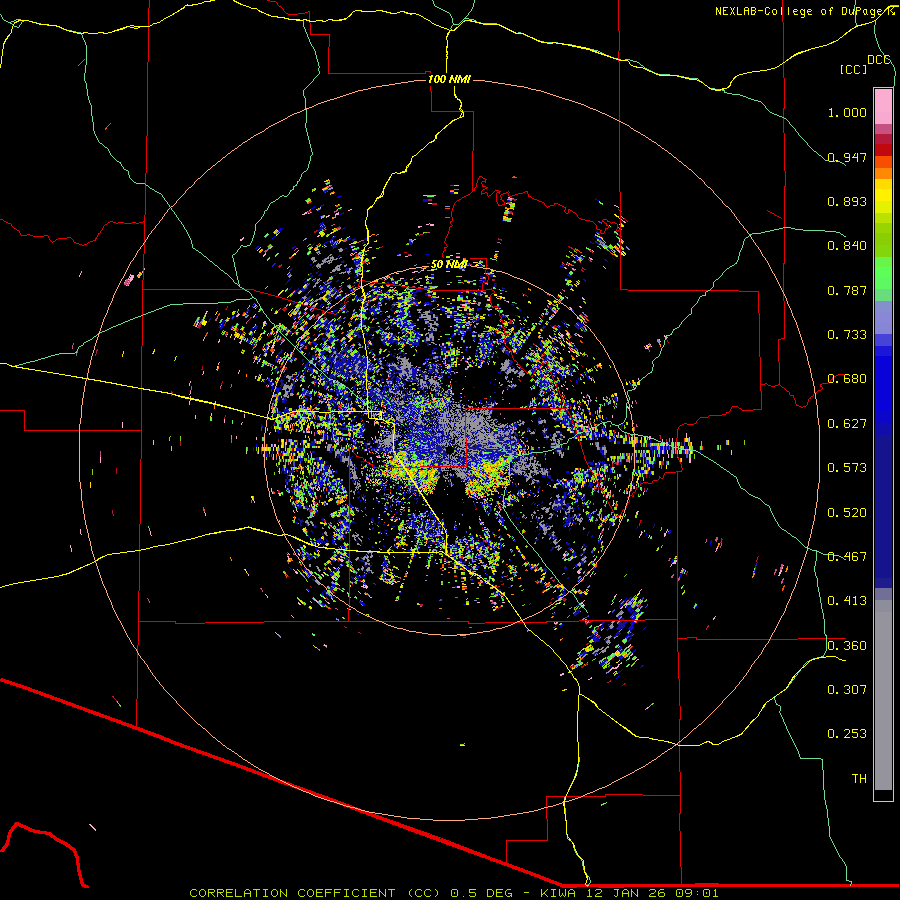This screenshot has width=900, height=900.
Task: Click the 1.000 color scale value
Action: pos(847,112)
